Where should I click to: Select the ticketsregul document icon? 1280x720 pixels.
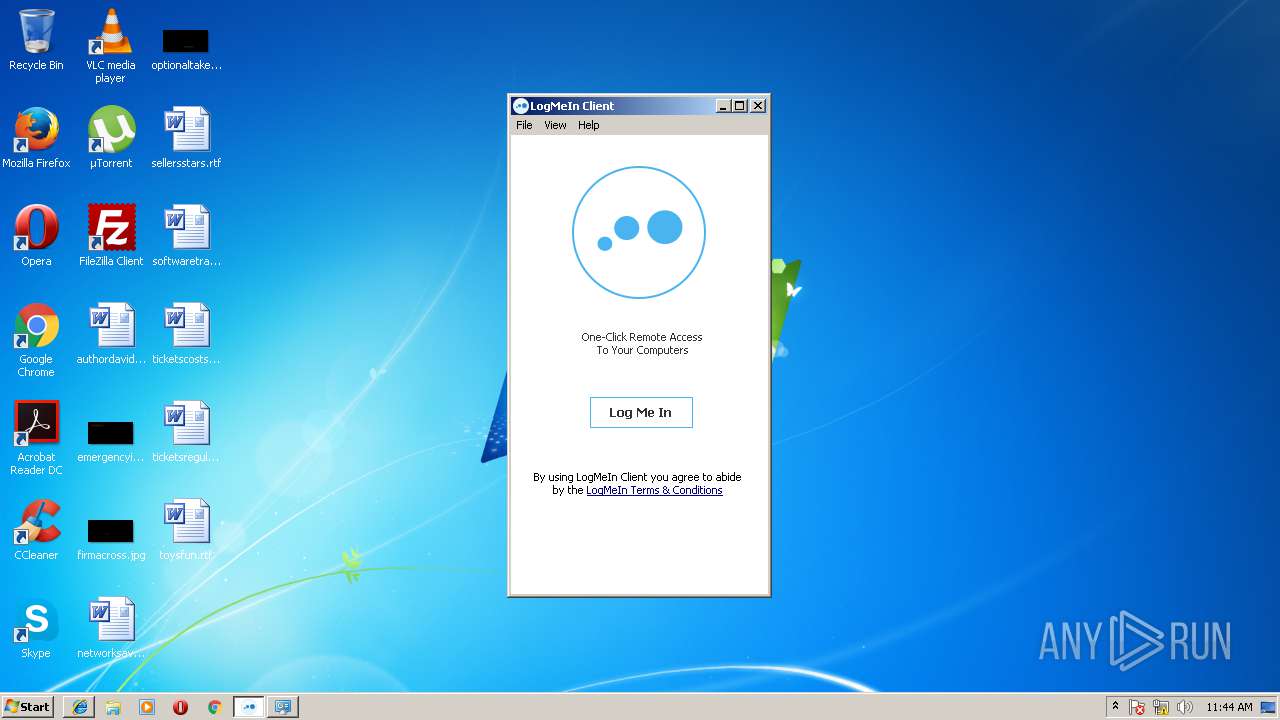(186, 432)
